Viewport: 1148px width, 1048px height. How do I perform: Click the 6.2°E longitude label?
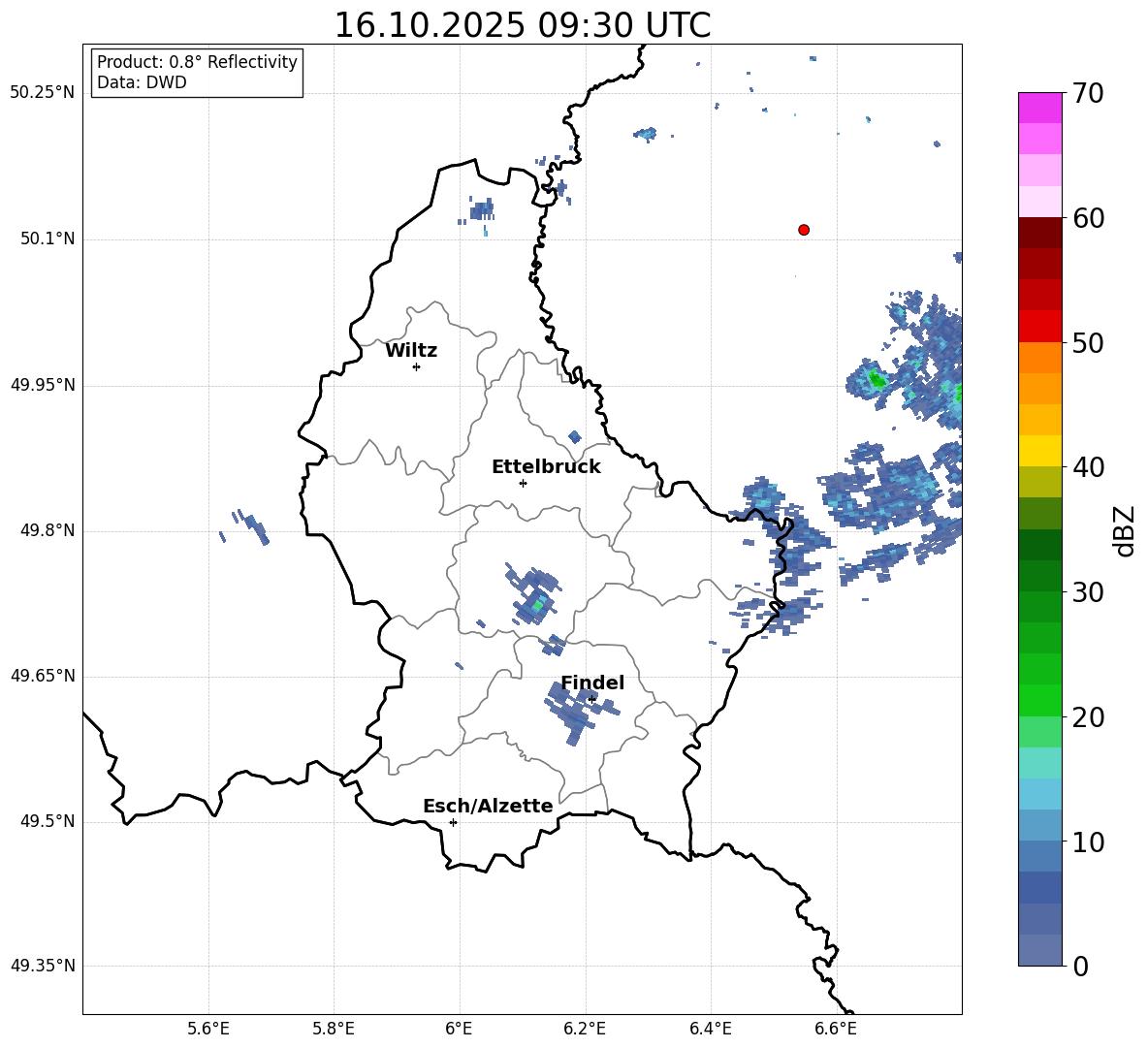click(585, 1029)
